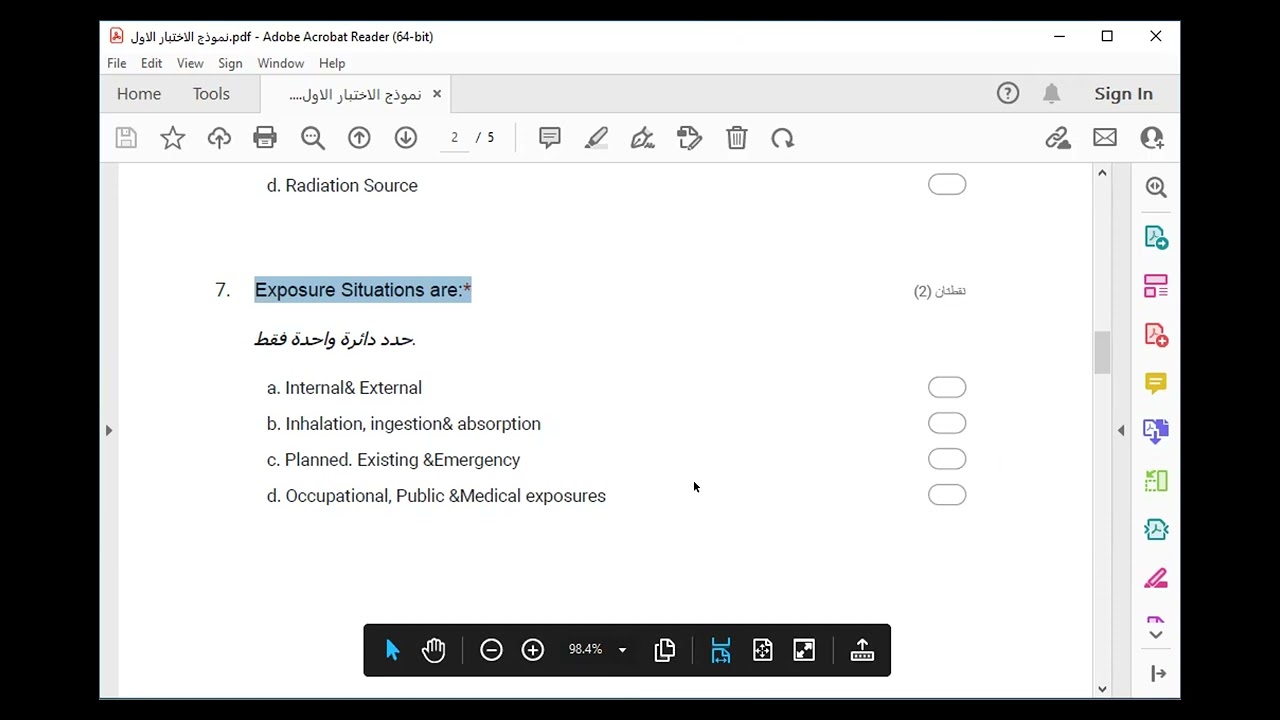
Task: Click the Stamp tool icon
Action: point(690,138)
